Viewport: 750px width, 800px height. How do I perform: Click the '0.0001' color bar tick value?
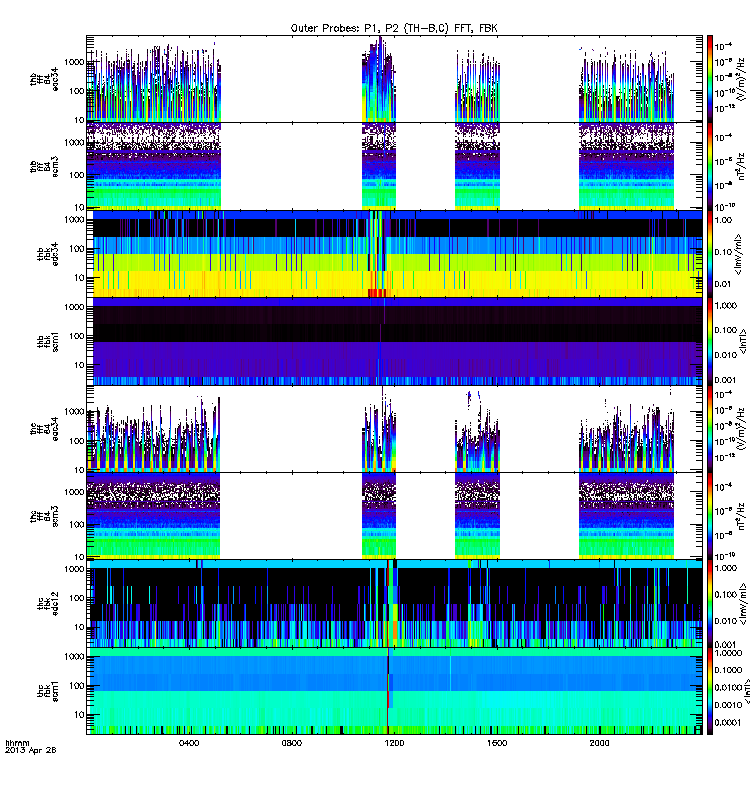click(x=728, y=722)
